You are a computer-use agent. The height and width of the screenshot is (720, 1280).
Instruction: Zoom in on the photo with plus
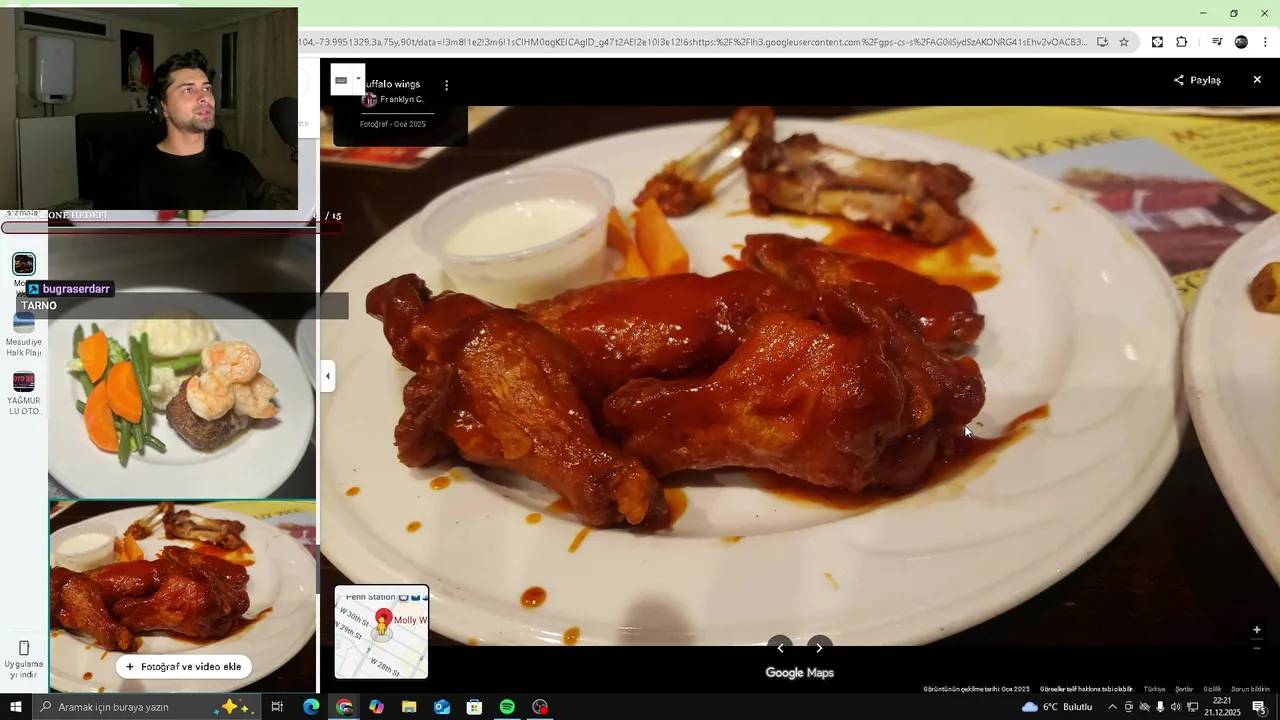point(1257,630)
